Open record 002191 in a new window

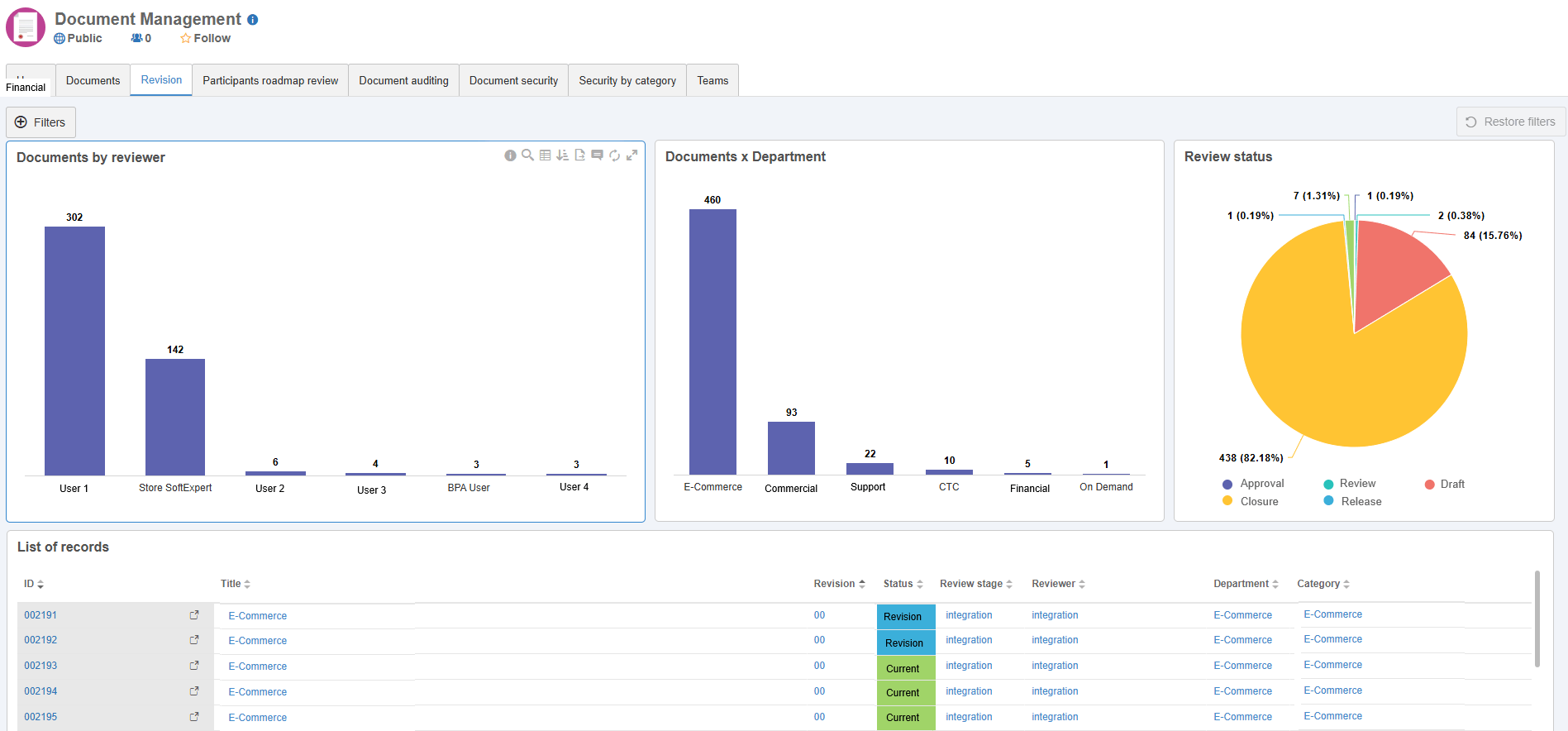(194, 615)
